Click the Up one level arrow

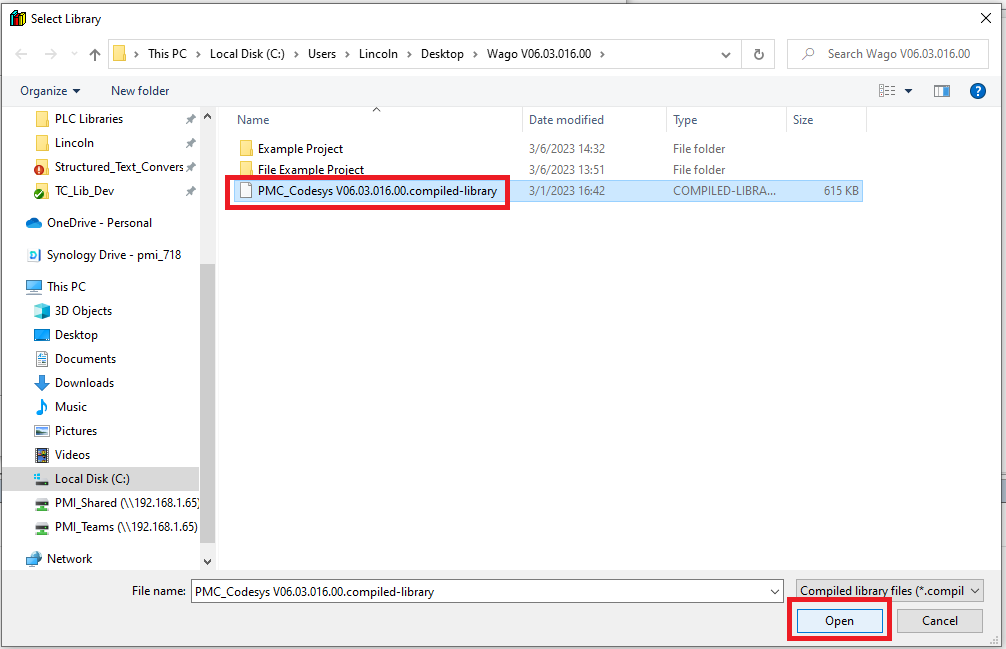[x=95, y=54]
